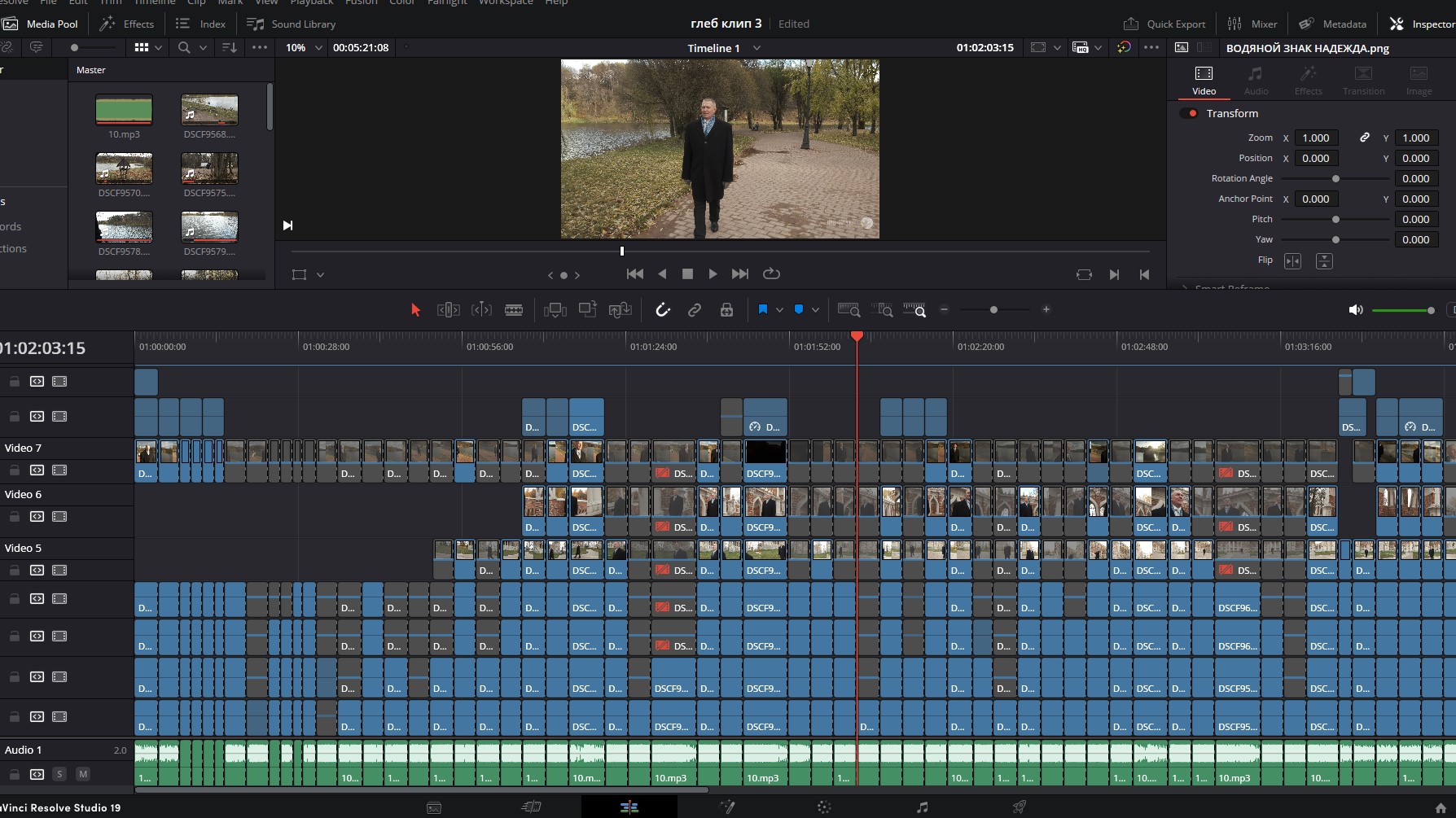
Task: Open proxy HQ playback dropdown arrow
Action: [1098, 48]
